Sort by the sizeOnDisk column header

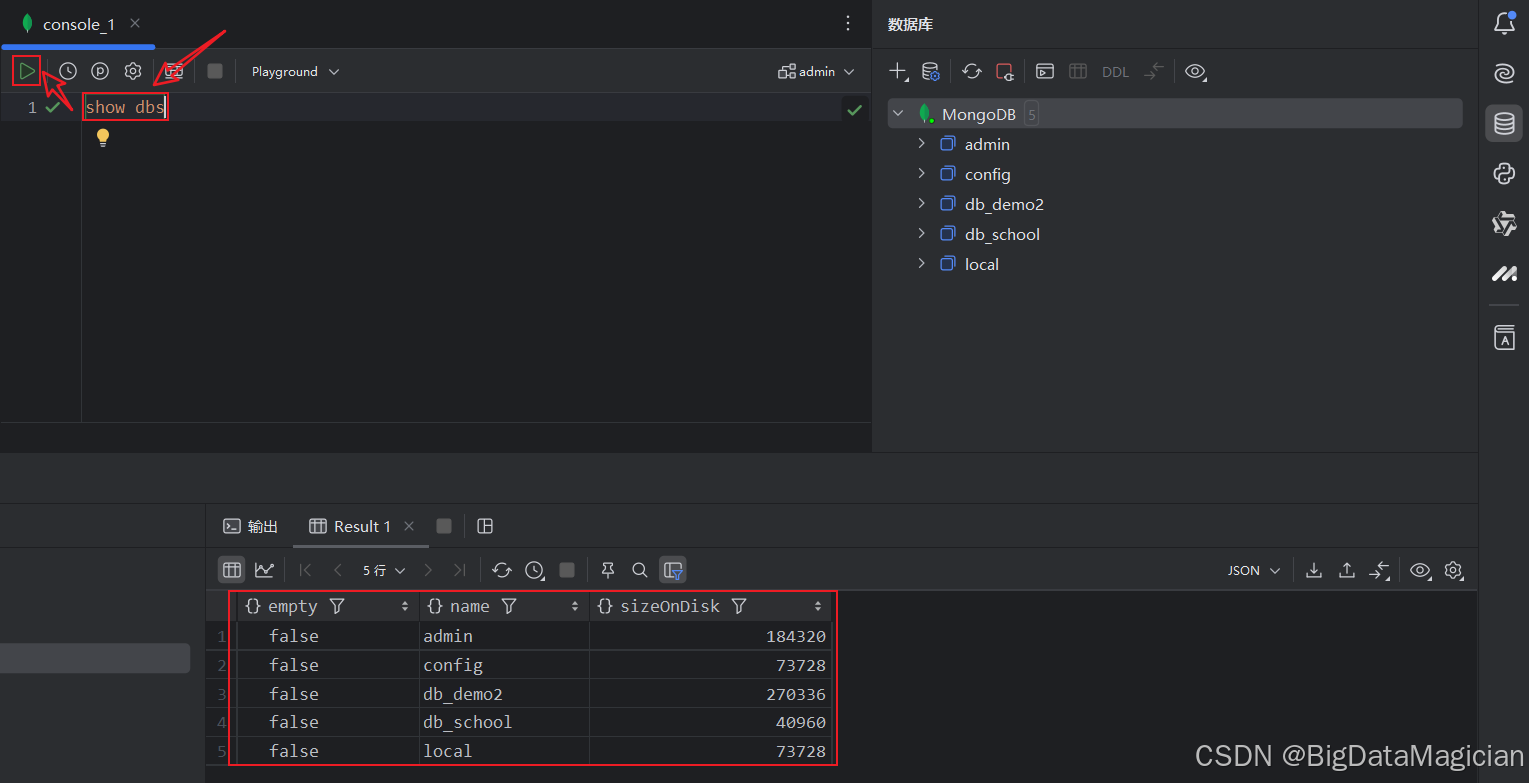pos(670,606)
